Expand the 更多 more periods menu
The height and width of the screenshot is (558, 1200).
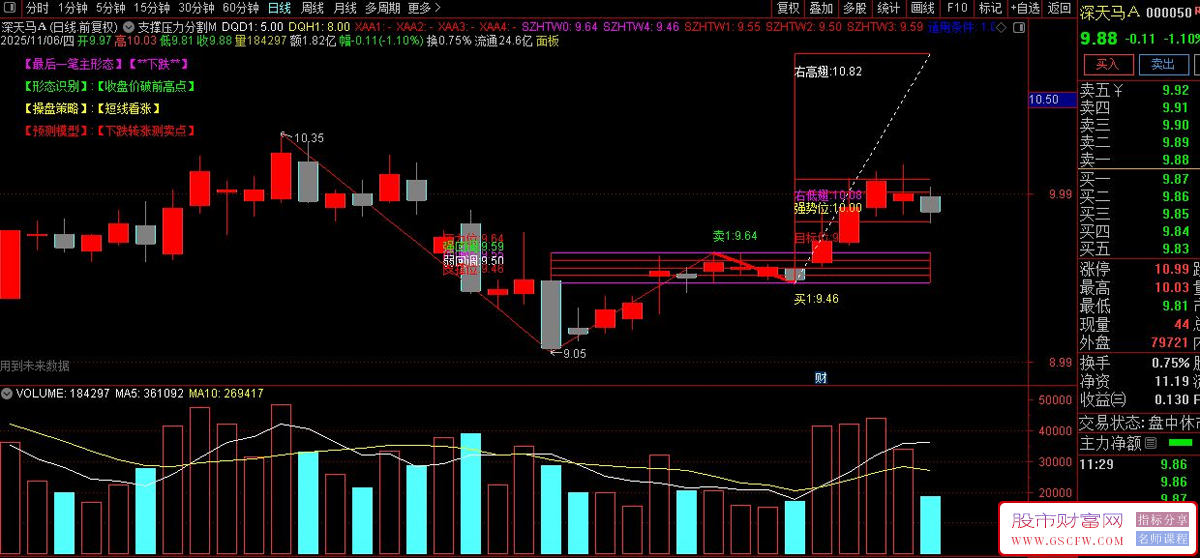[425, 8]
